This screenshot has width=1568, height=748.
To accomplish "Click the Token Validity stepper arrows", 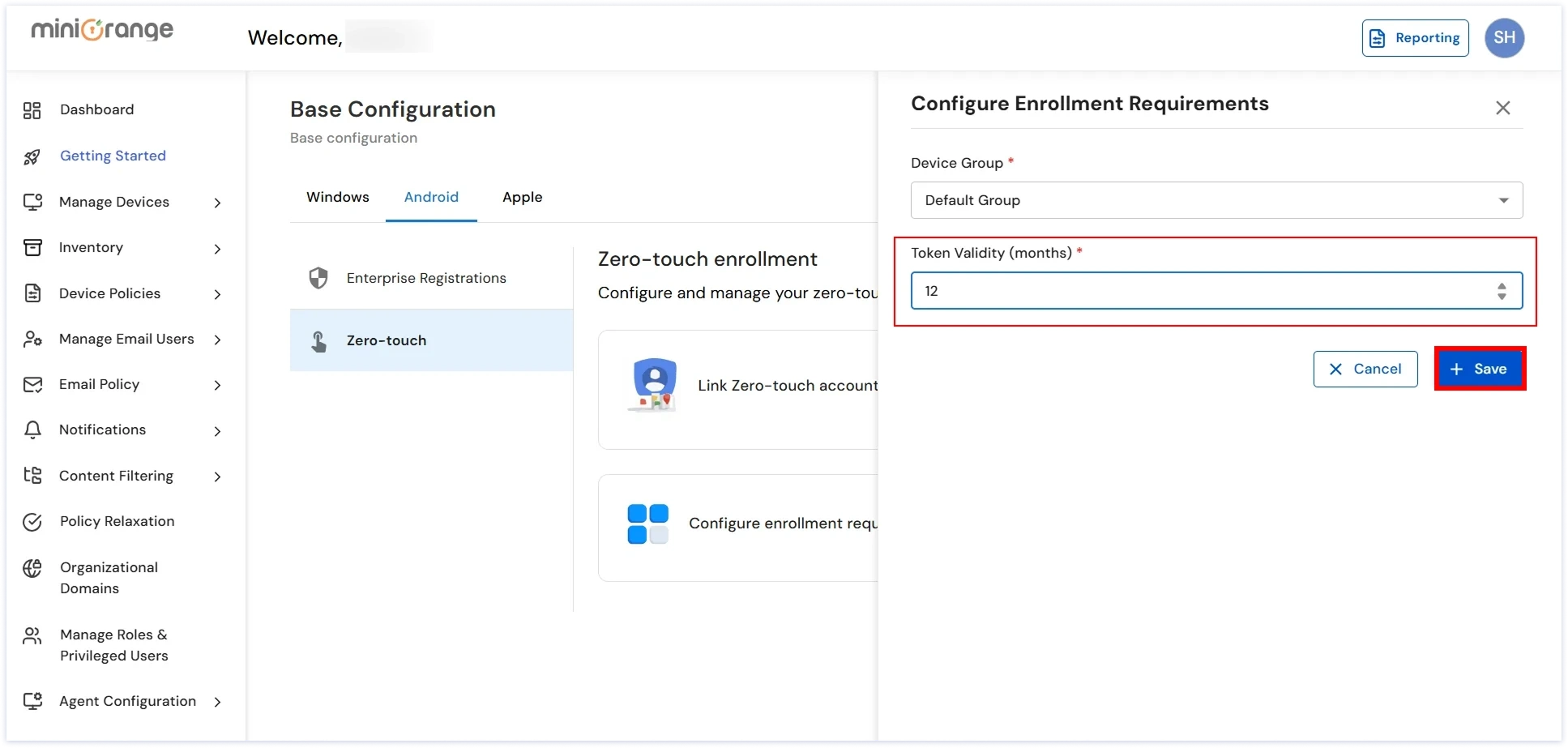I will tap(1502, 291).
